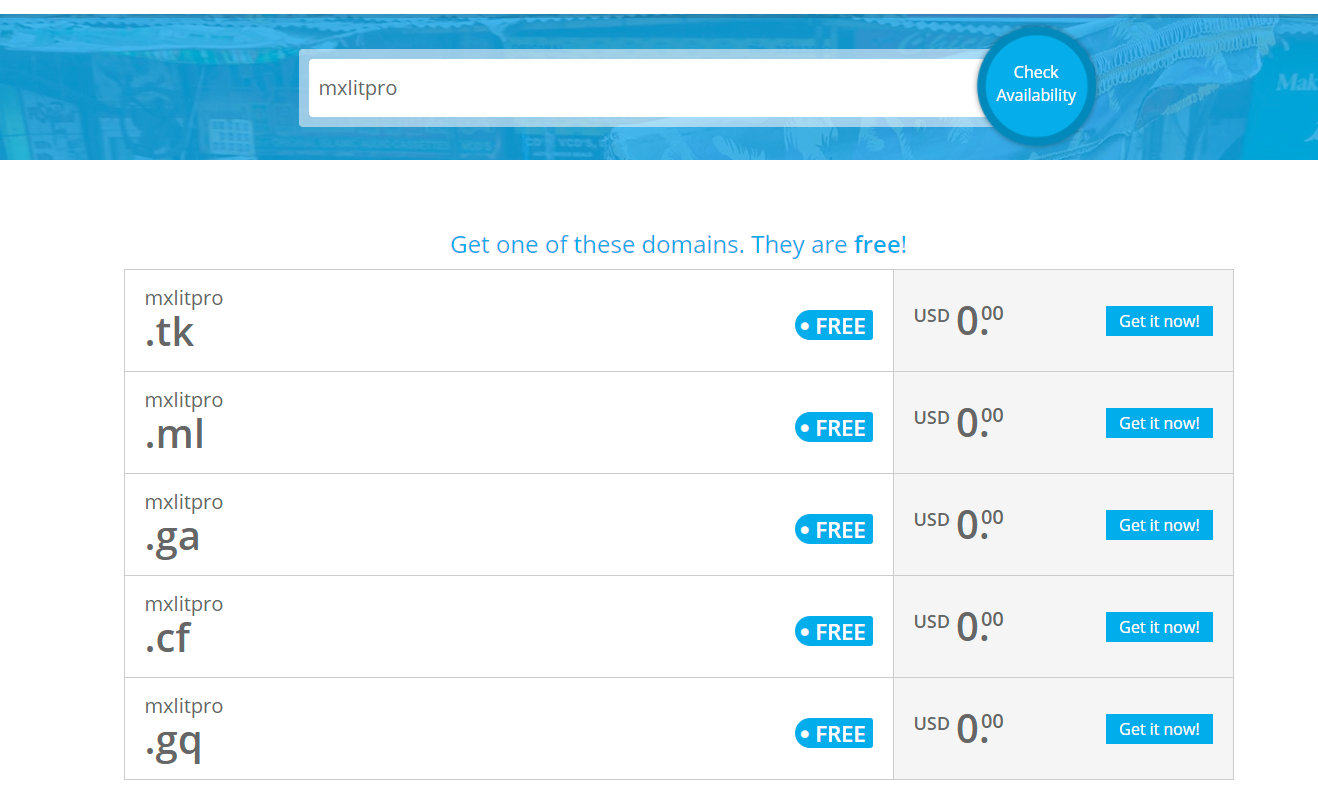Select the mxlitpro .ml domain name

[x=183, y=422]
